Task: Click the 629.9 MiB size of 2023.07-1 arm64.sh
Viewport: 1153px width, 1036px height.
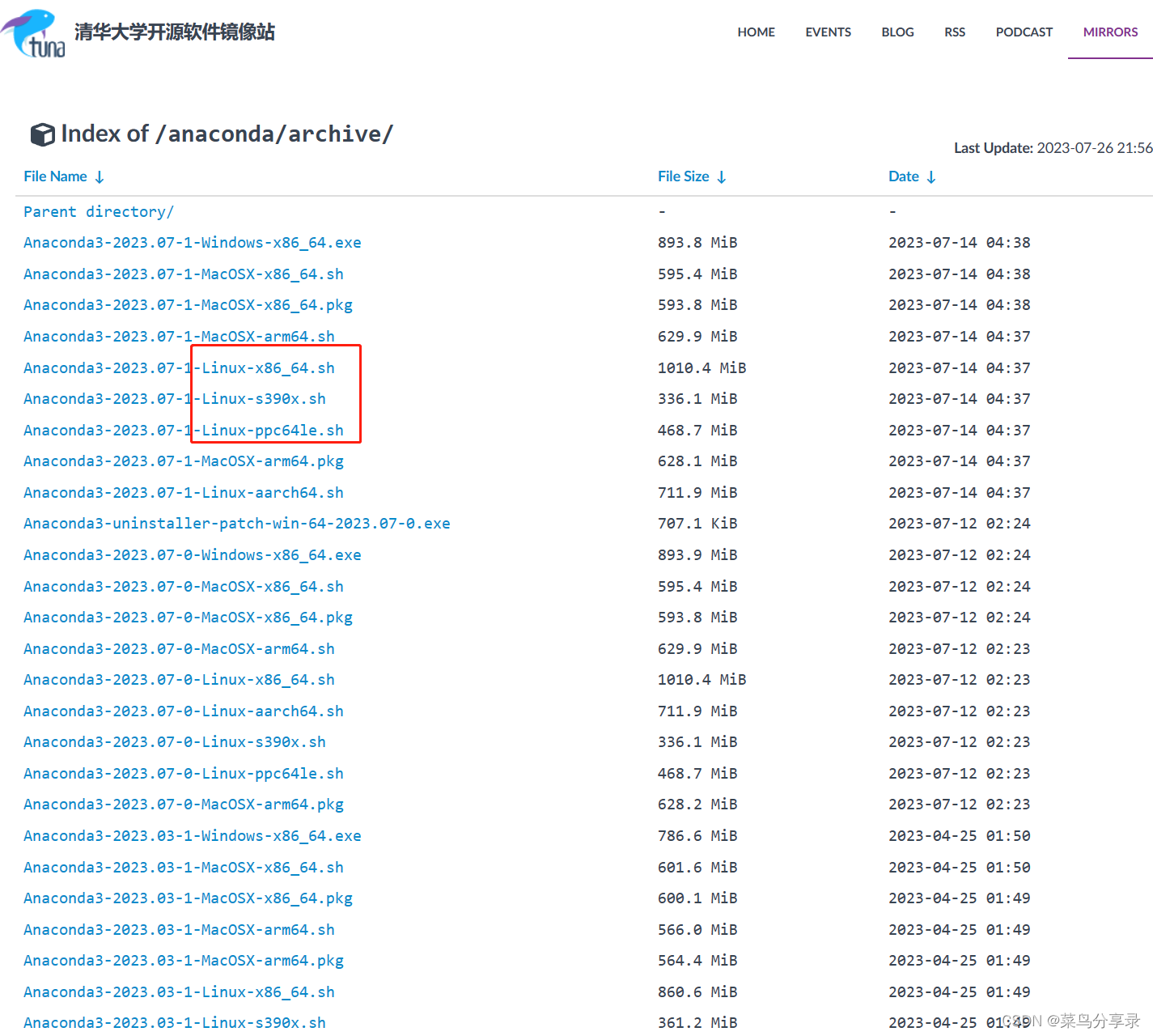Action: (697, 337)
